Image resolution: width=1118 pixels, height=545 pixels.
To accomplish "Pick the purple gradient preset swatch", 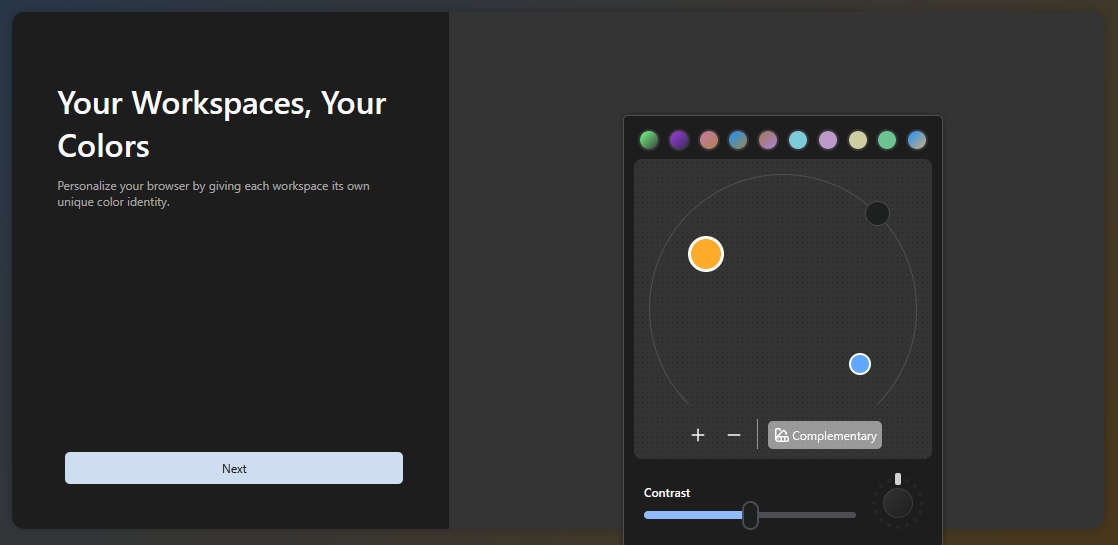I will point(679,140).
